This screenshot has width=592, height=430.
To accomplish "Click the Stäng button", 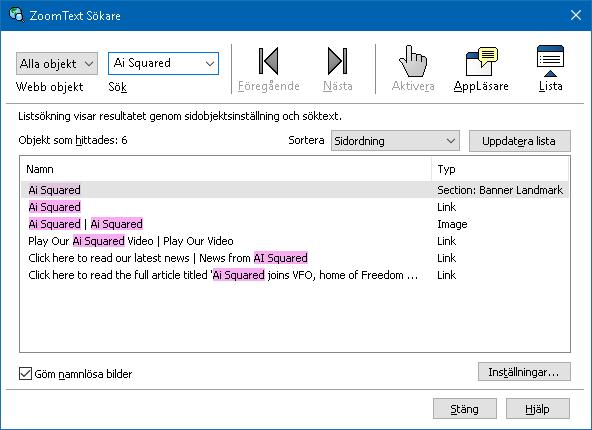I will (x=465, y=409).
